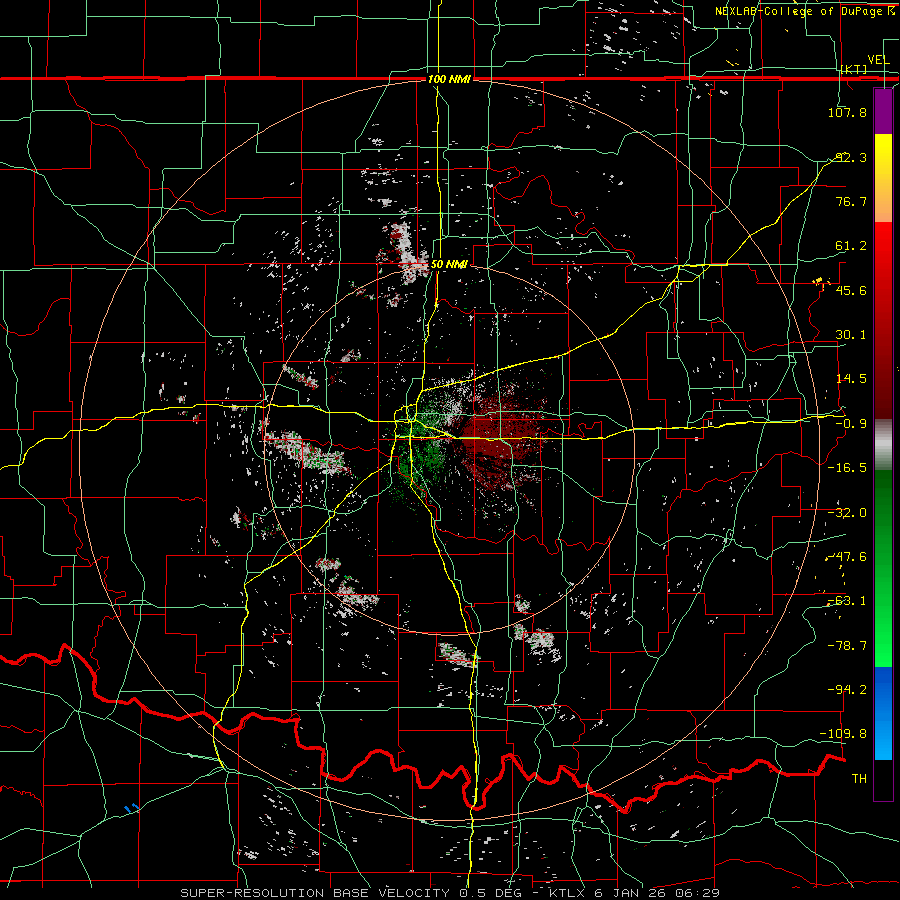Pick the bright red segment of the color bar
Screen dimensions: 900x900
883,321
